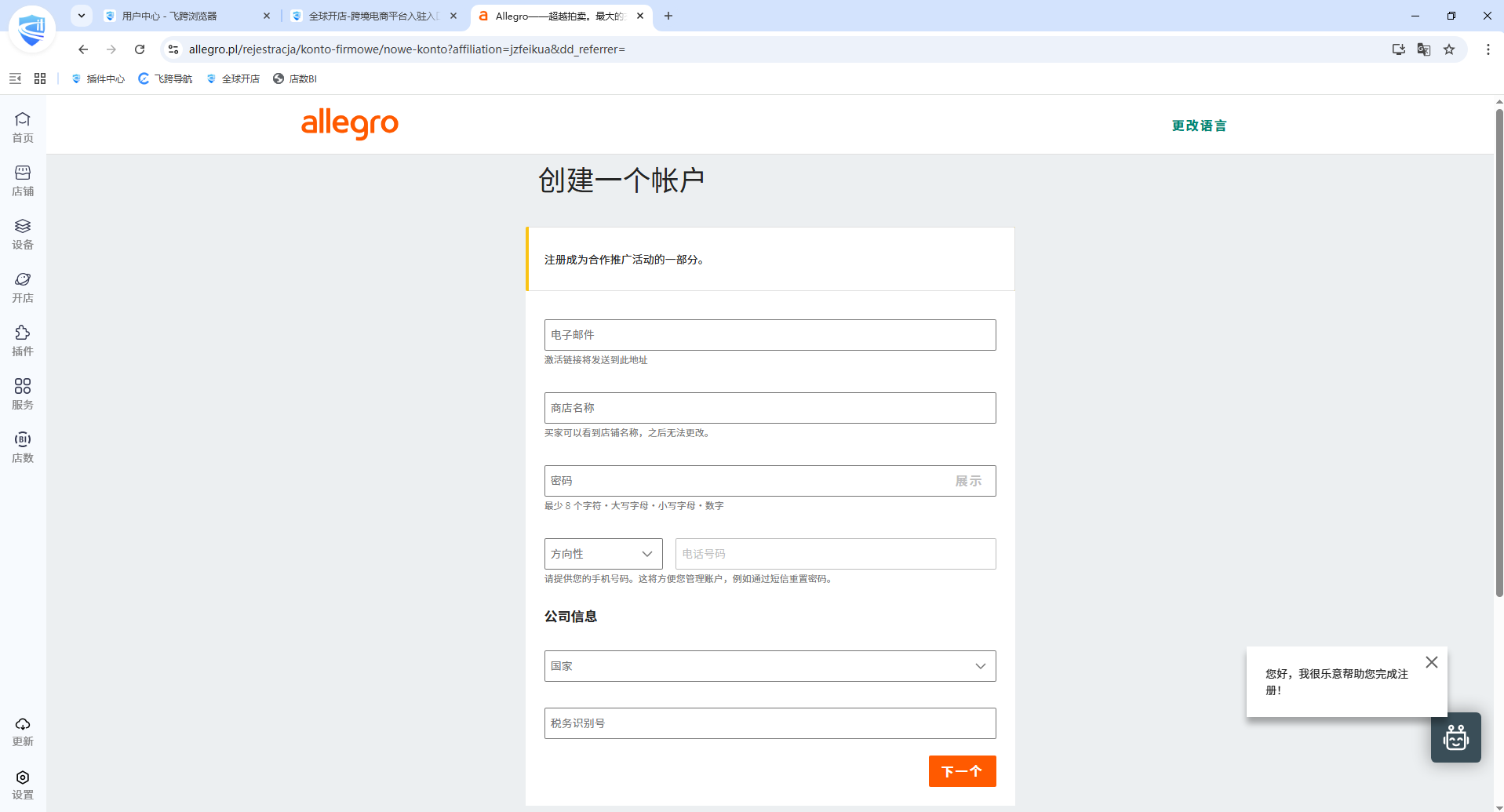Click the allegro logo
The image size is (1504, 812).
coord(350,124)
